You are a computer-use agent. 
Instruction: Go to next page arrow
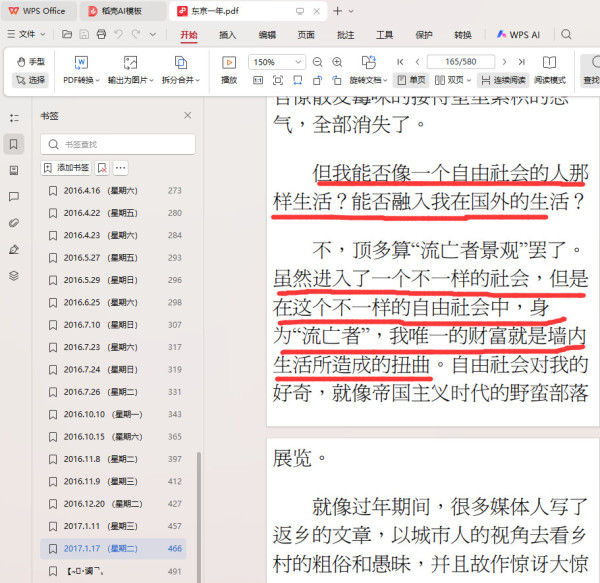tap(504, 62)
